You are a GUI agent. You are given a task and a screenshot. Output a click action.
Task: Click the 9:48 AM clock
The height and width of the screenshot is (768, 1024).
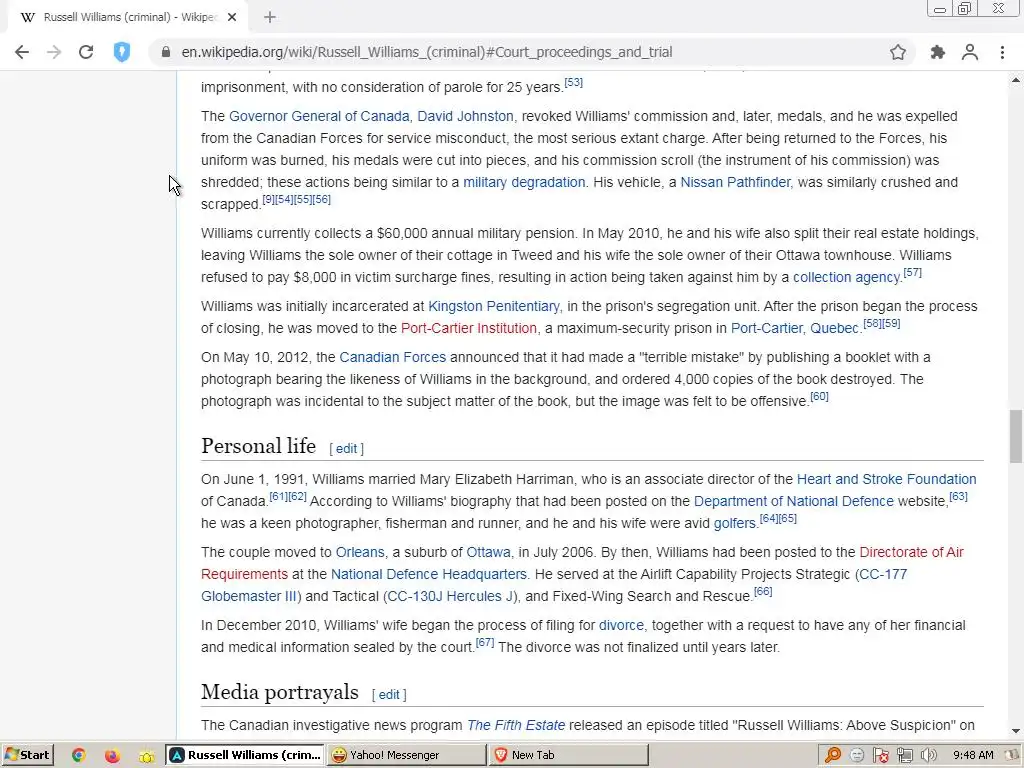973,755
